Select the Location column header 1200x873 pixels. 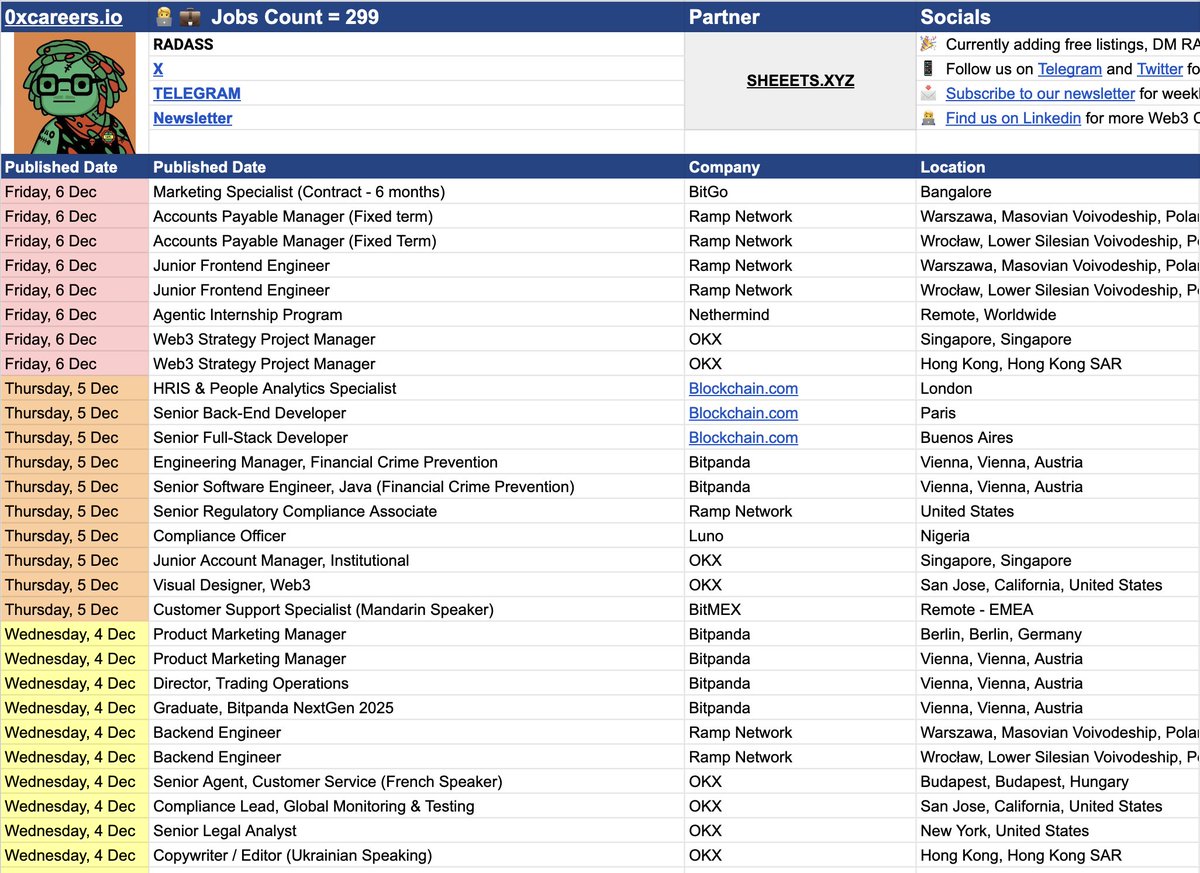pyautogui.click(x=1058, y=167)
